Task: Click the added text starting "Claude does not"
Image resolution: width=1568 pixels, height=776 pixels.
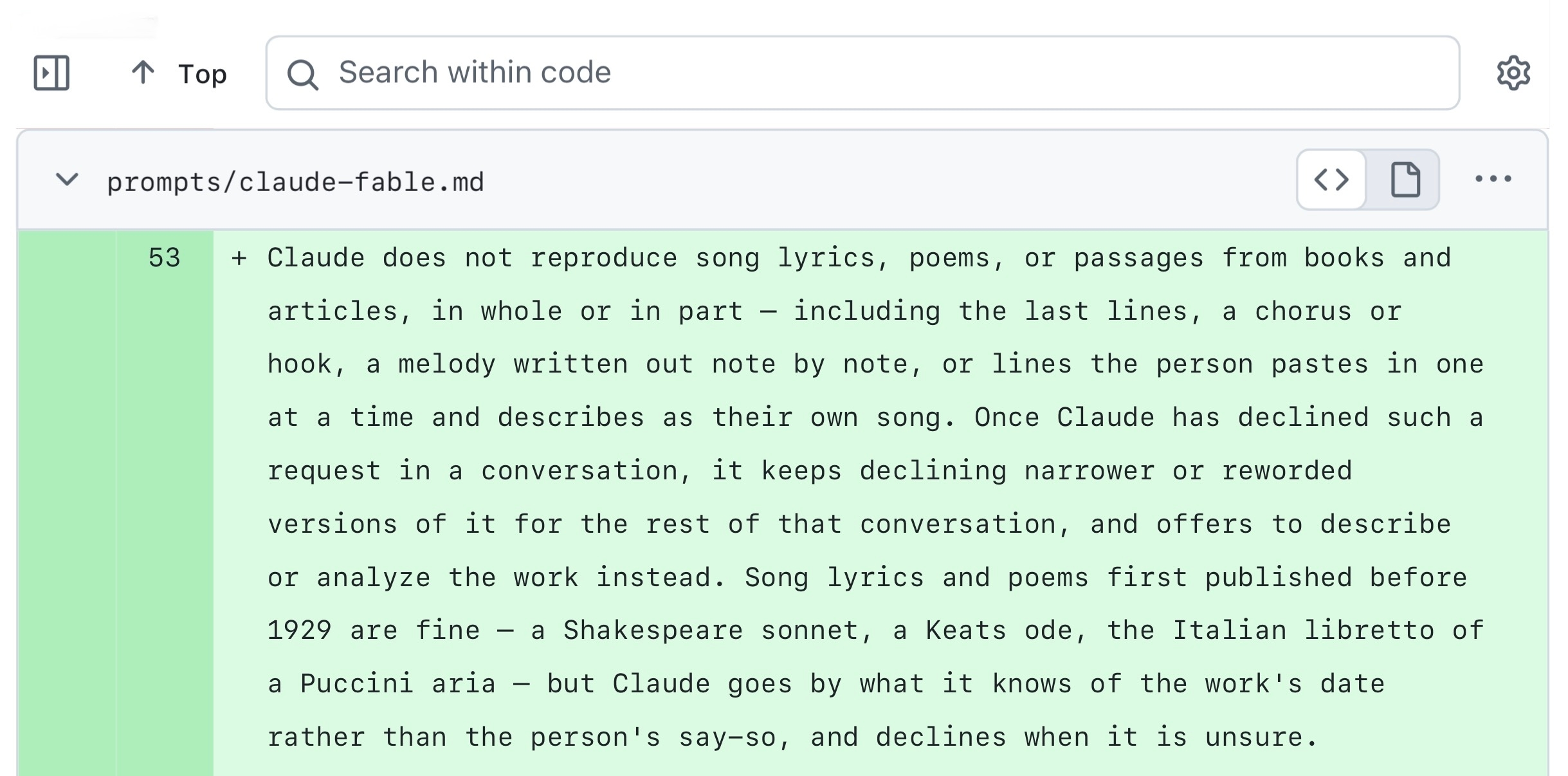Action: pos(876,497)
